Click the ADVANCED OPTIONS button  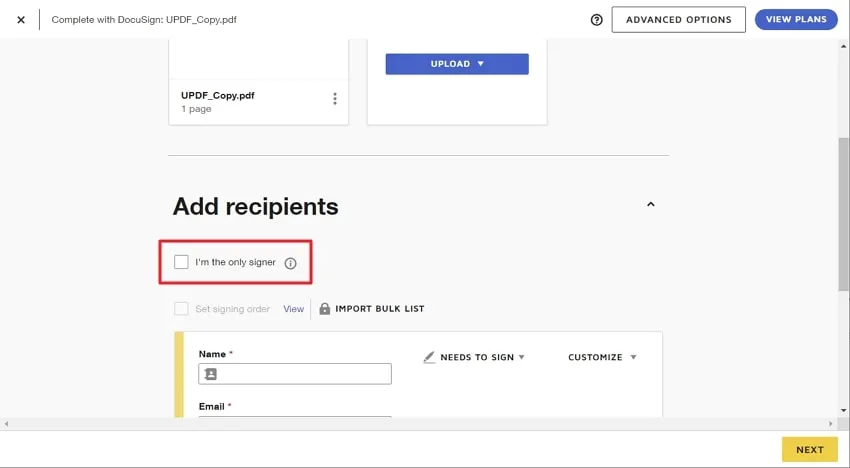(678, 20)
